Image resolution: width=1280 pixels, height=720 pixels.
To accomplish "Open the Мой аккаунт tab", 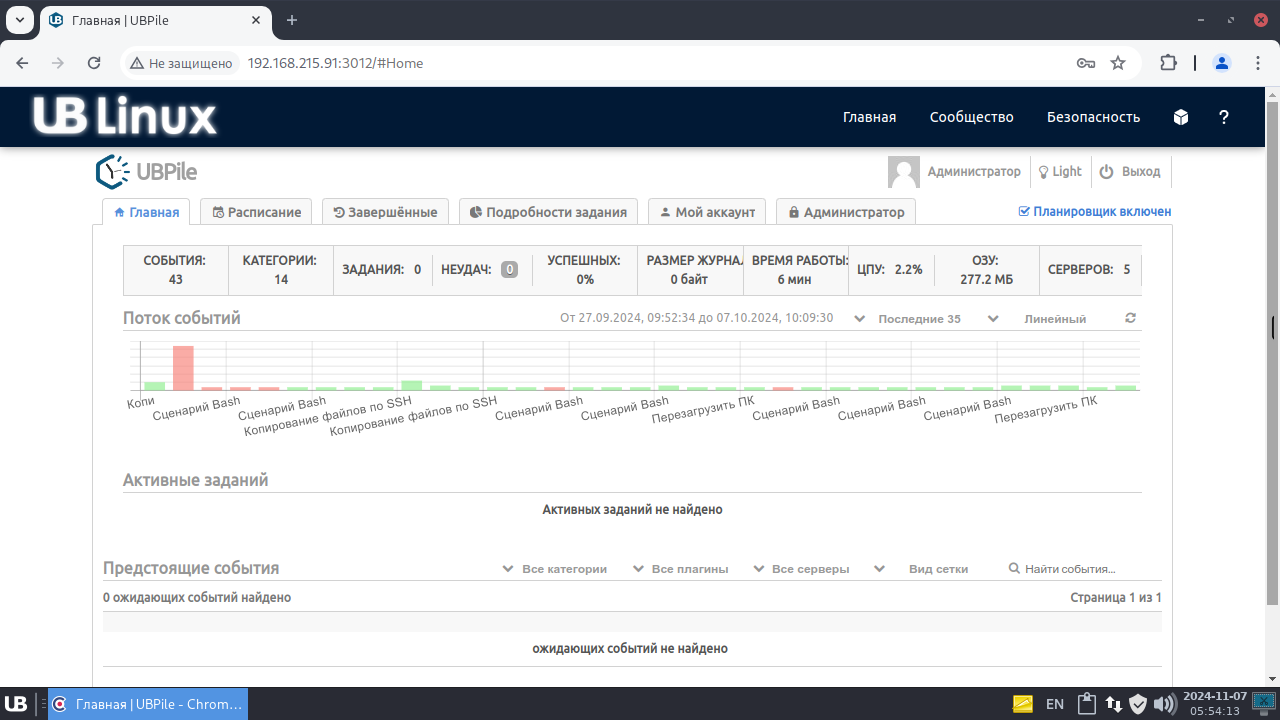I will pyautogui.click(x=707, y=211).
